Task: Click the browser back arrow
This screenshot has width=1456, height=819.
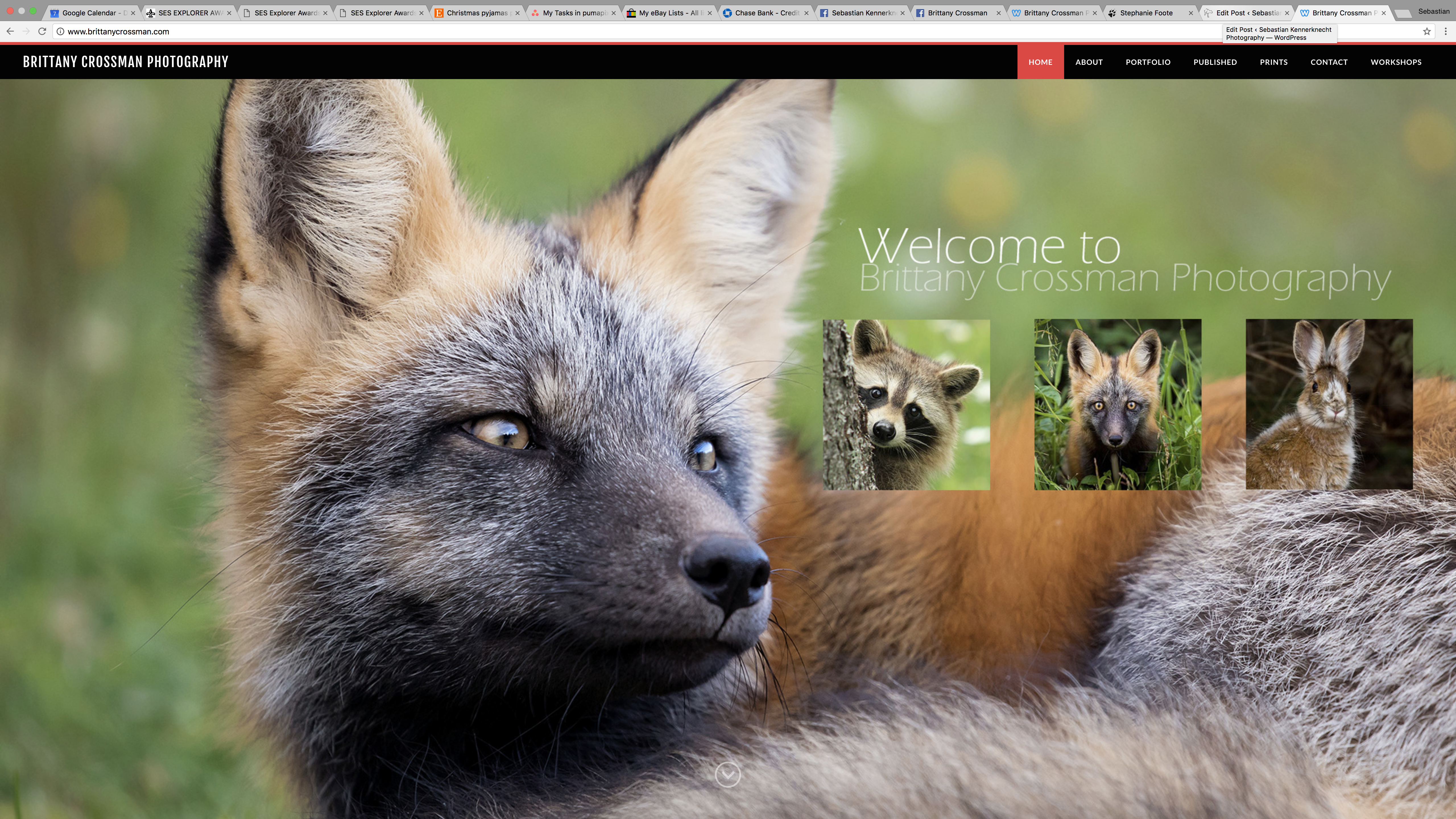Action: coord(10,31)
